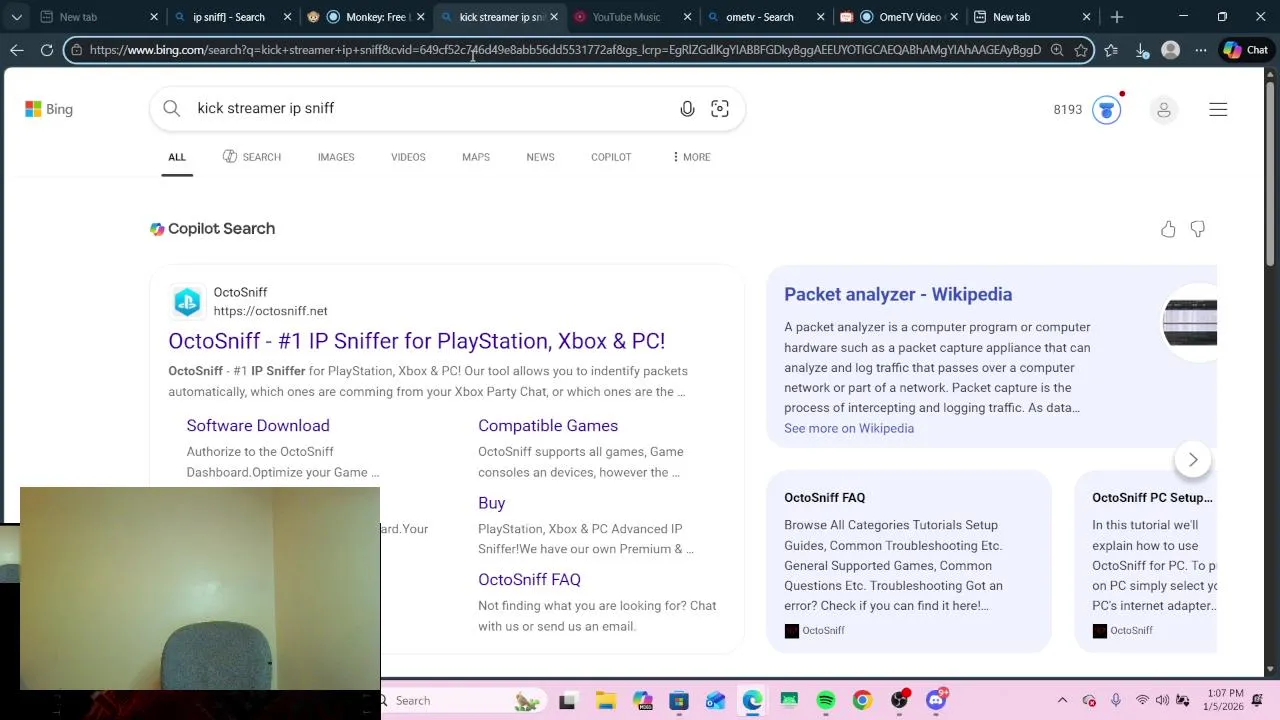
Task: Click in the Bing search input field
Action: click(x=430, y=108)
